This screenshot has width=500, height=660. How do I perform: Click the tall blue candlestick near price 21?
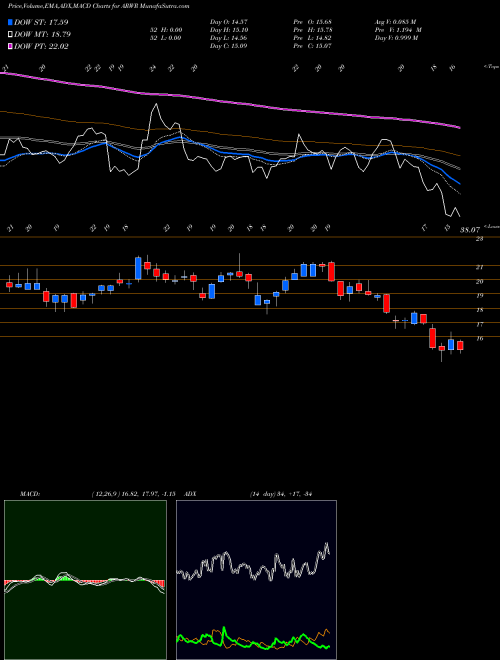click(x=138, y=268)
